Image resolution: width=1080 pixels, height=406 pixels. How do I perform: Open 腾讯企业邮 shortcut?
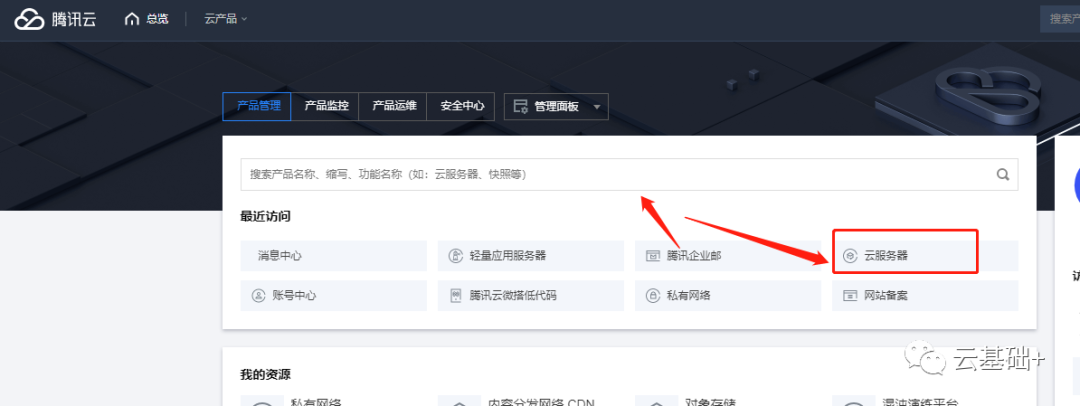(728, 256)
